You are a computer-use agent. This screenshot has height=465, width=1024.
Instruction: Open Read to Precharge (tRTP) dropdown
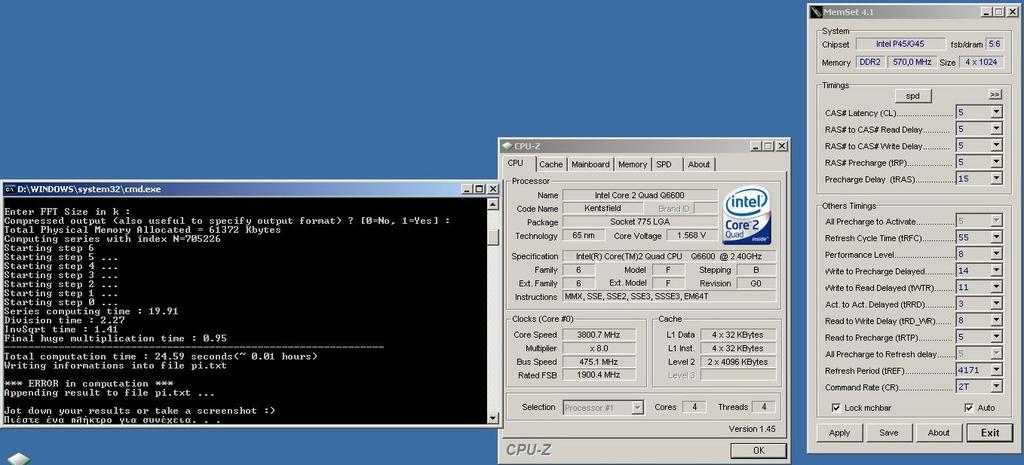996,337
